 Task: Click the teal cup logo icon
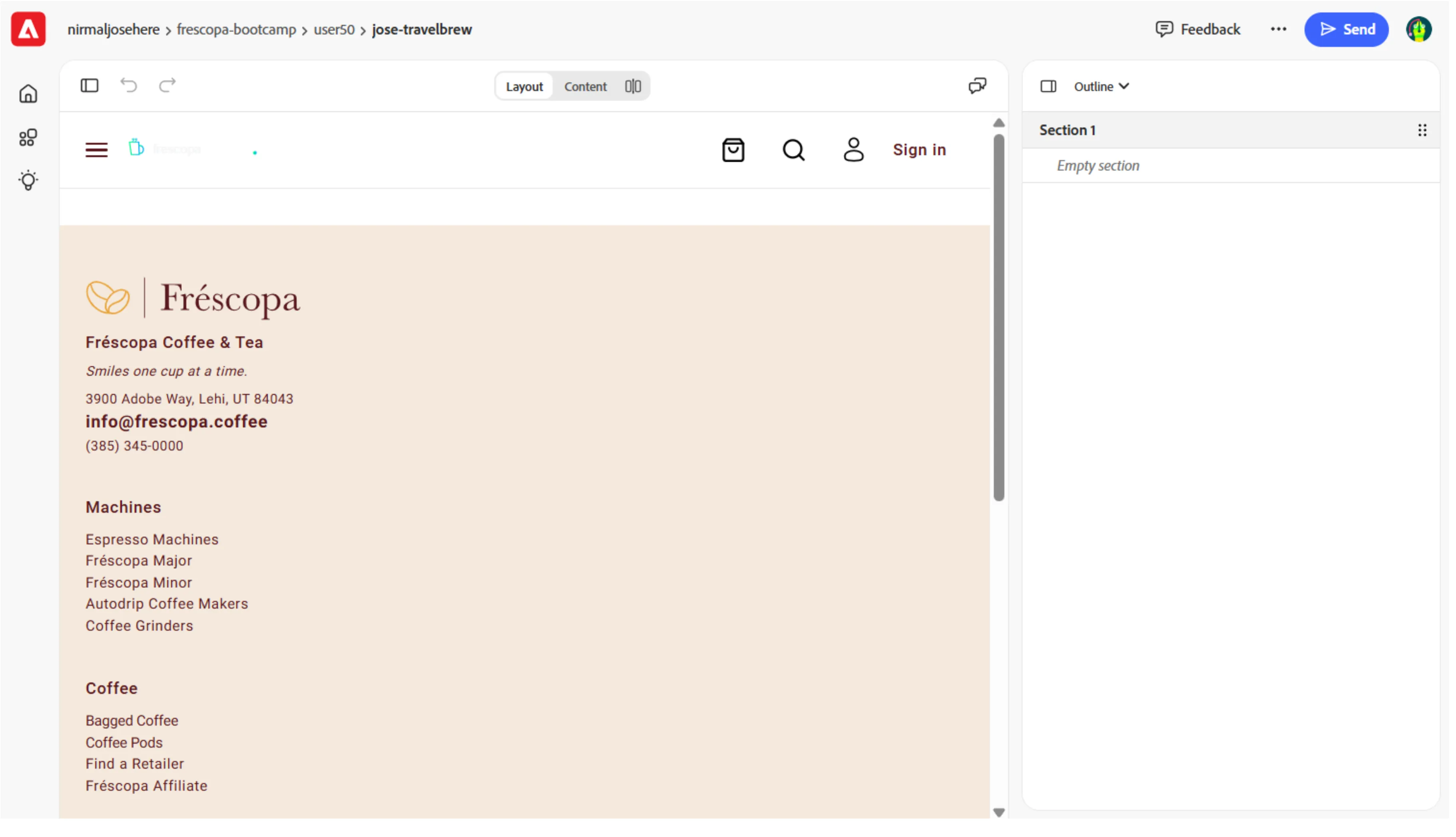click(x=136, y=148)
